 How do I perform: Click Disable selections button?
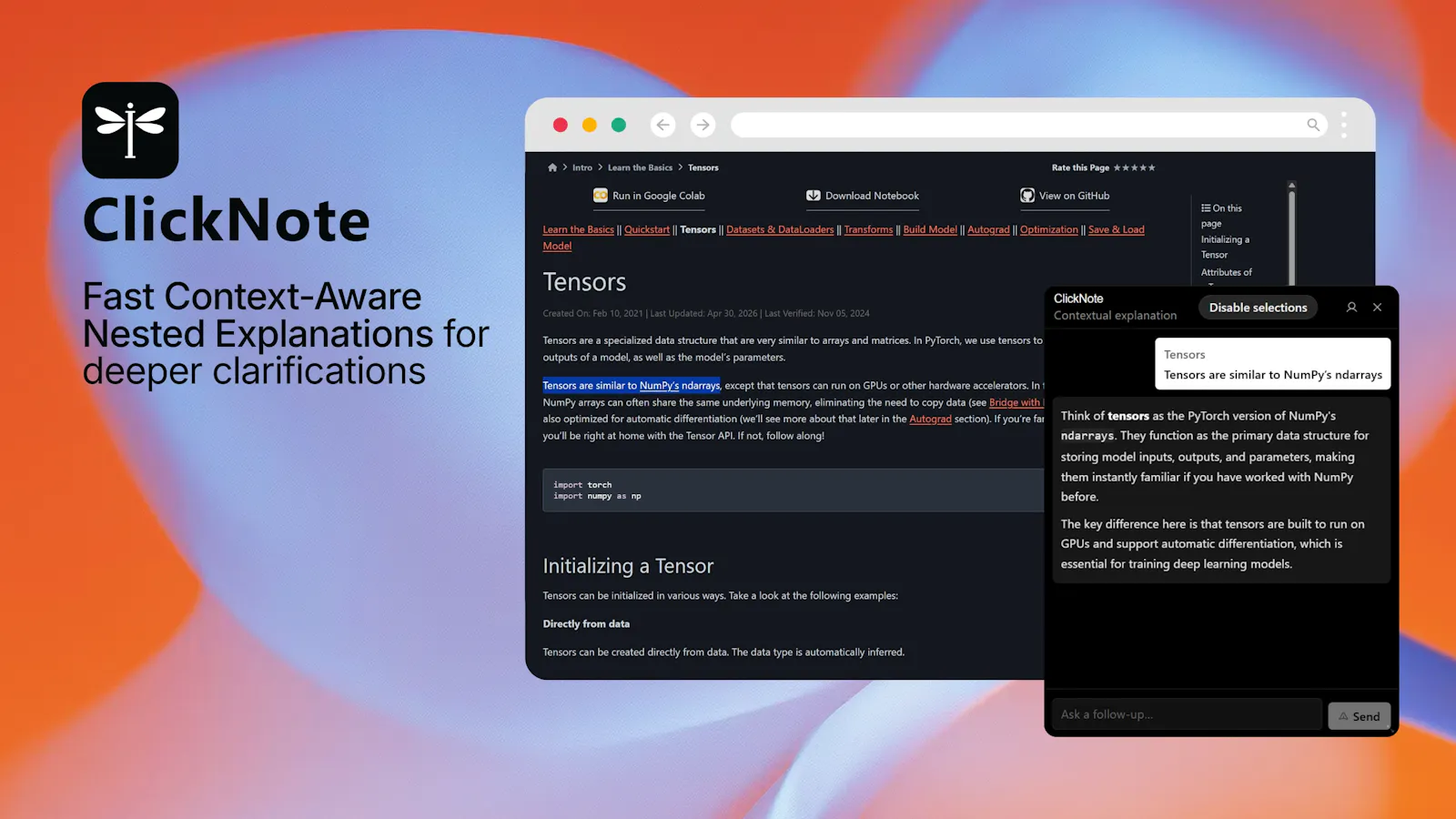(1258, 308)
